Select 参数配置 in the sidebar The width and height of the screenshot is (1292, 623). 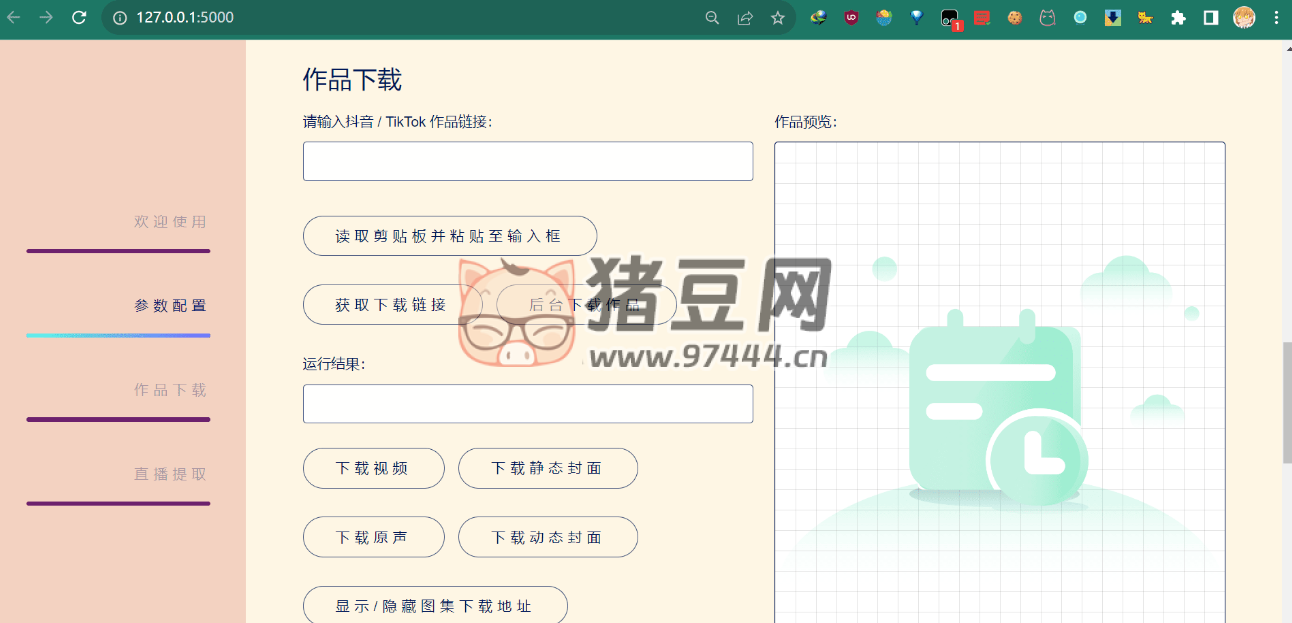tap(170, 306)
